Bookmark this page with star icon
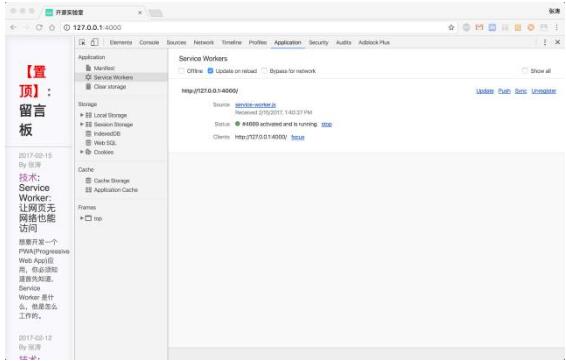566x361 pixels. [x=451, y=27]
